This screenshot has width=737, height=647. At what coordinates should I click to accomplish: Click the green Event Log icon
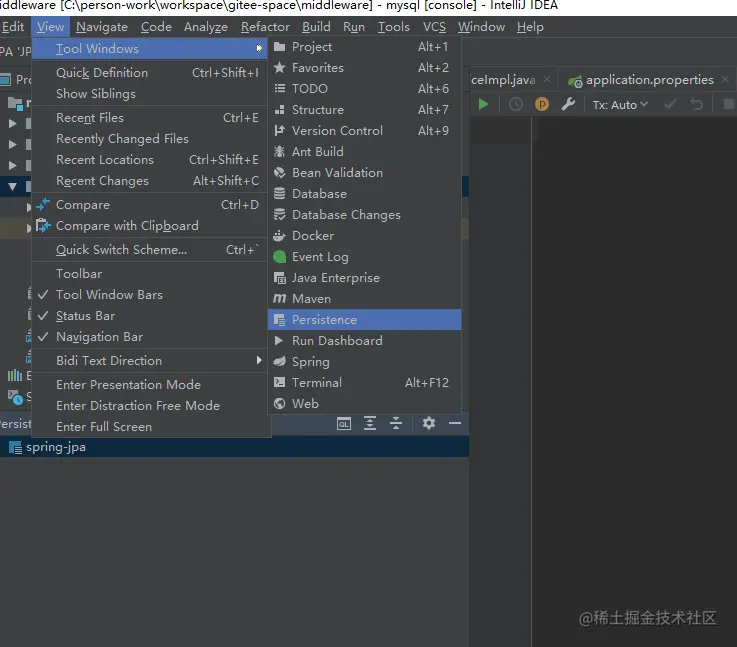click(279, 257)
